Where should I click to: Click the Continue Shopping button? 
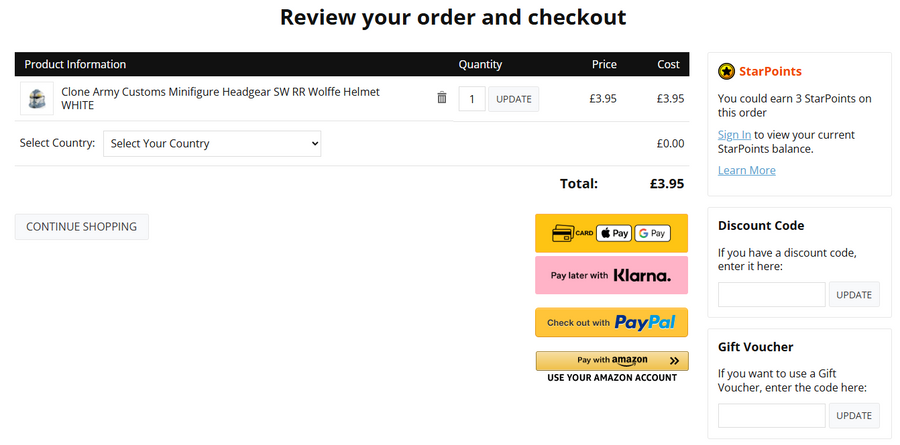[x=82, y=227]
